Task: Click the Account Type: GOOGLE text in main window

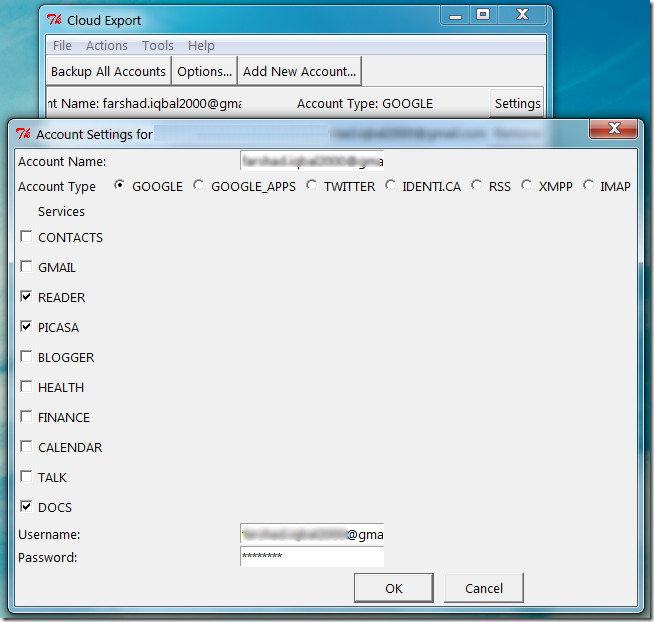Action: pos(365,103)
